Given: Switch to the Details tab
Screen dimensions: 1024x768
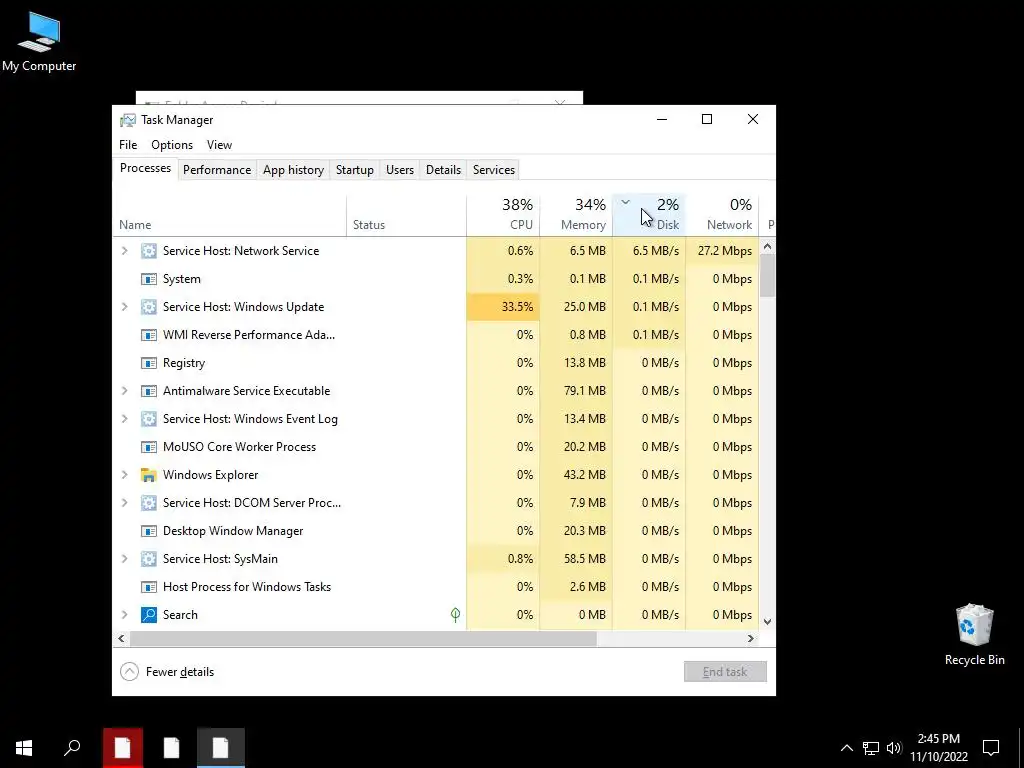Looking at the screenshot, I should (443, 170).
